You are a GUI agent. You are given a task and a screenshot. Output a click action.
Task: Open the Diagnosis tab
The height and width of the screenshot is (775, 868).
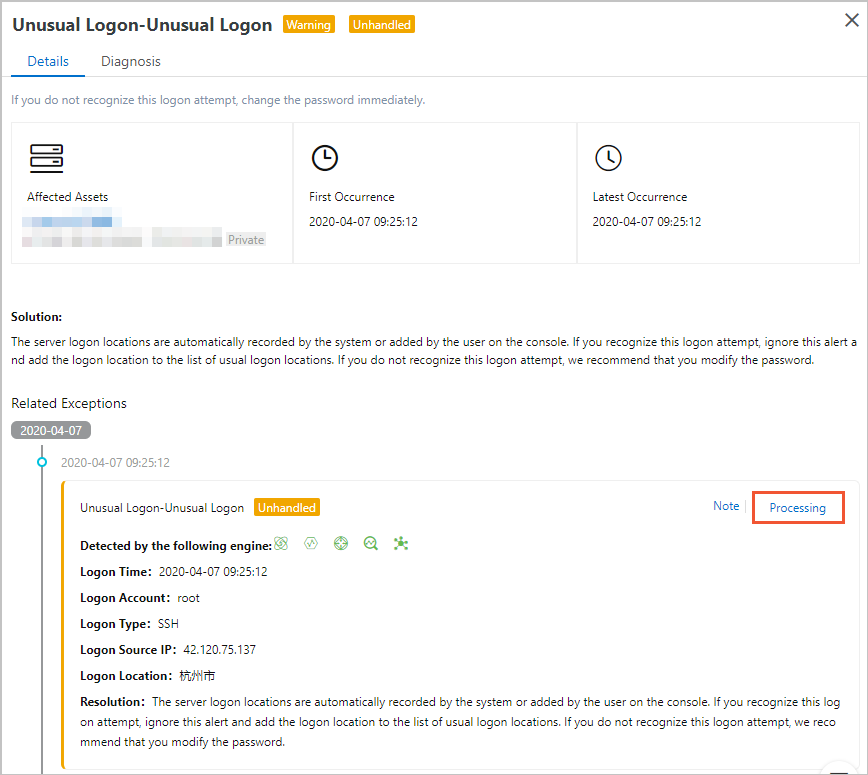[x=131, y=61]
